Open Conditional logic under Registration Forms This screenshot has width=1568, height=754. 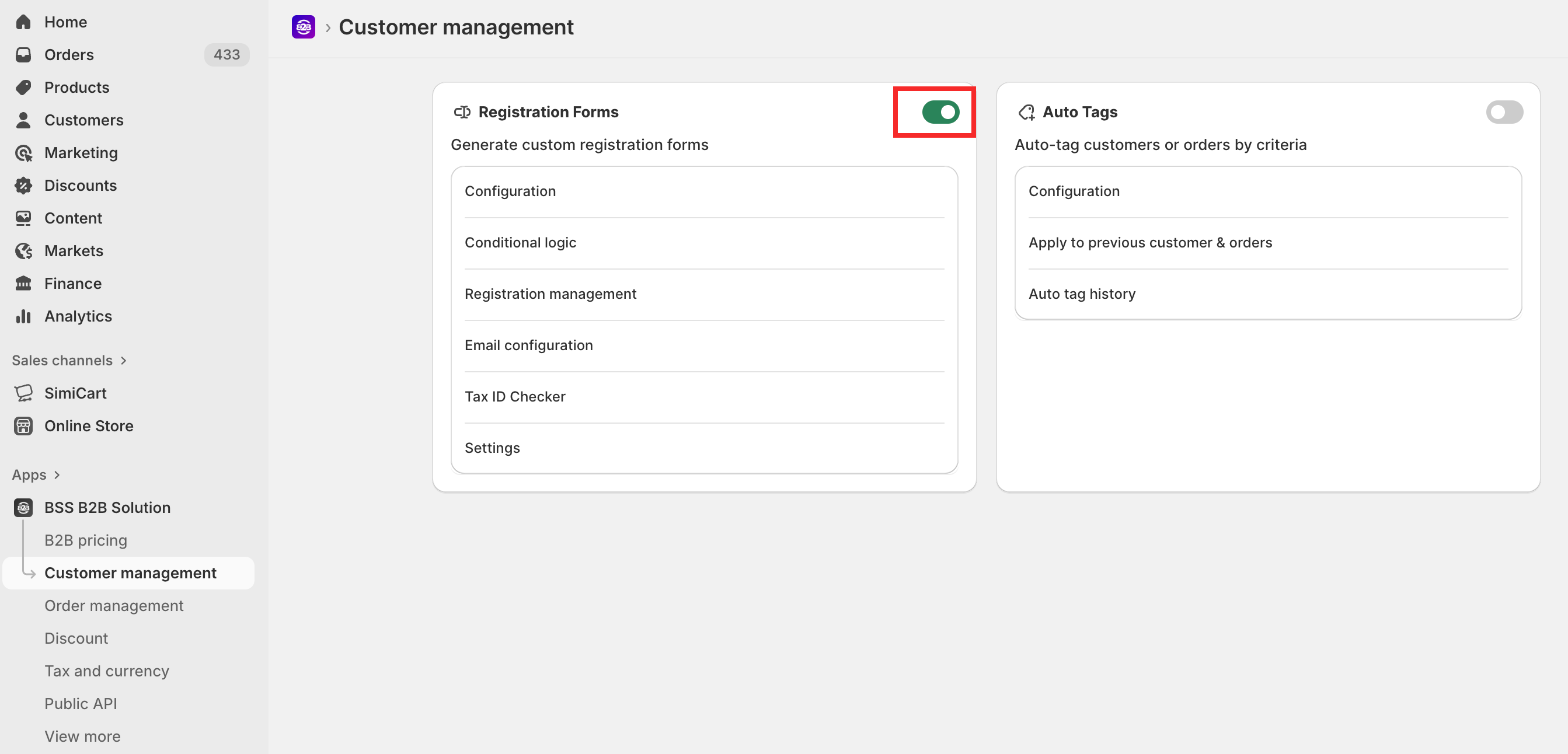click(x=521, y=243)
